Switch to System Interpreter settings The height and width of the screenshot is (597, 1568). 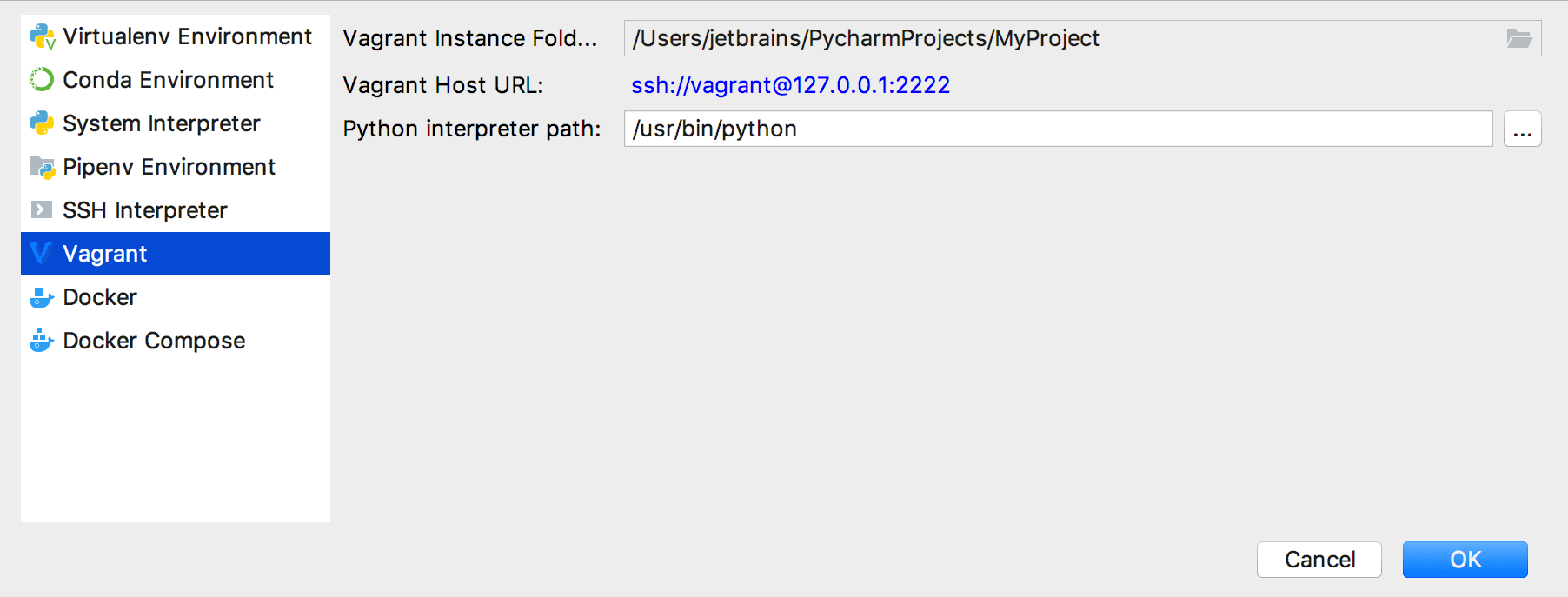(160, 123)
